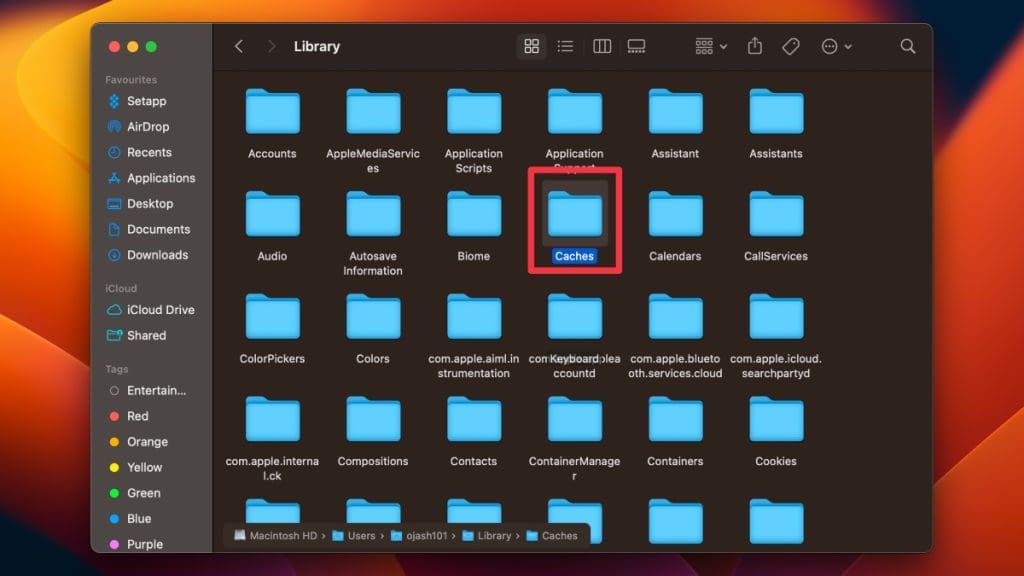Select the Biome folder
1024x576 pixels.
(473, 214)
